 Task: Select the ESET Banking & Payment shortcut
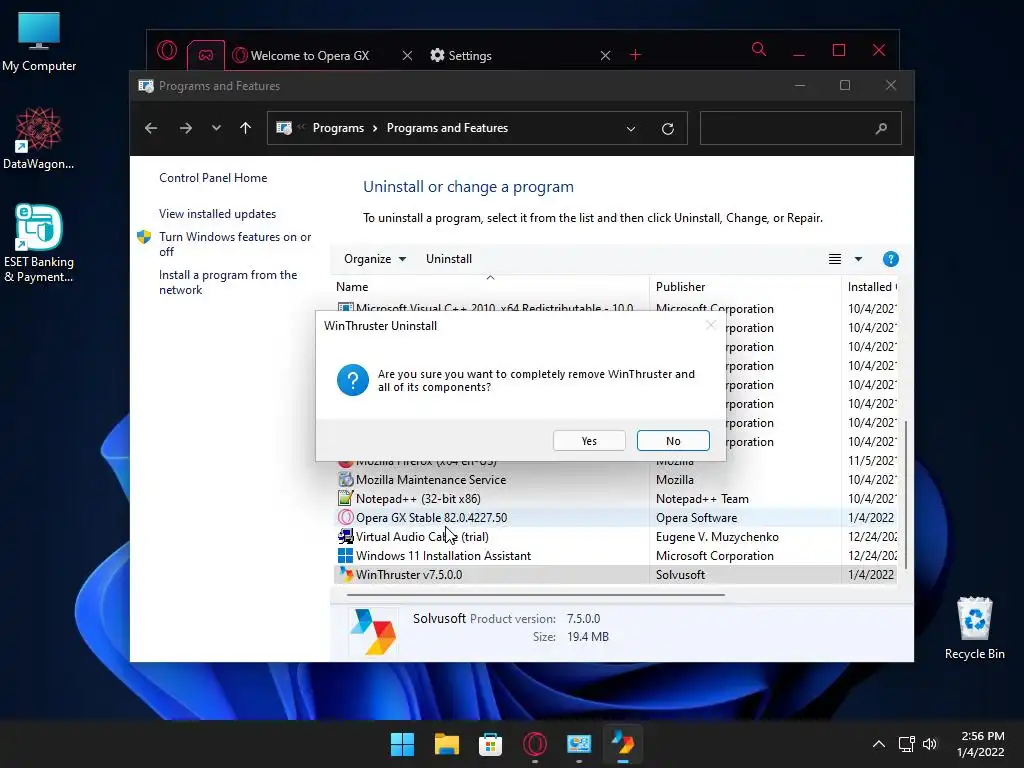click(x=39, y=243)
